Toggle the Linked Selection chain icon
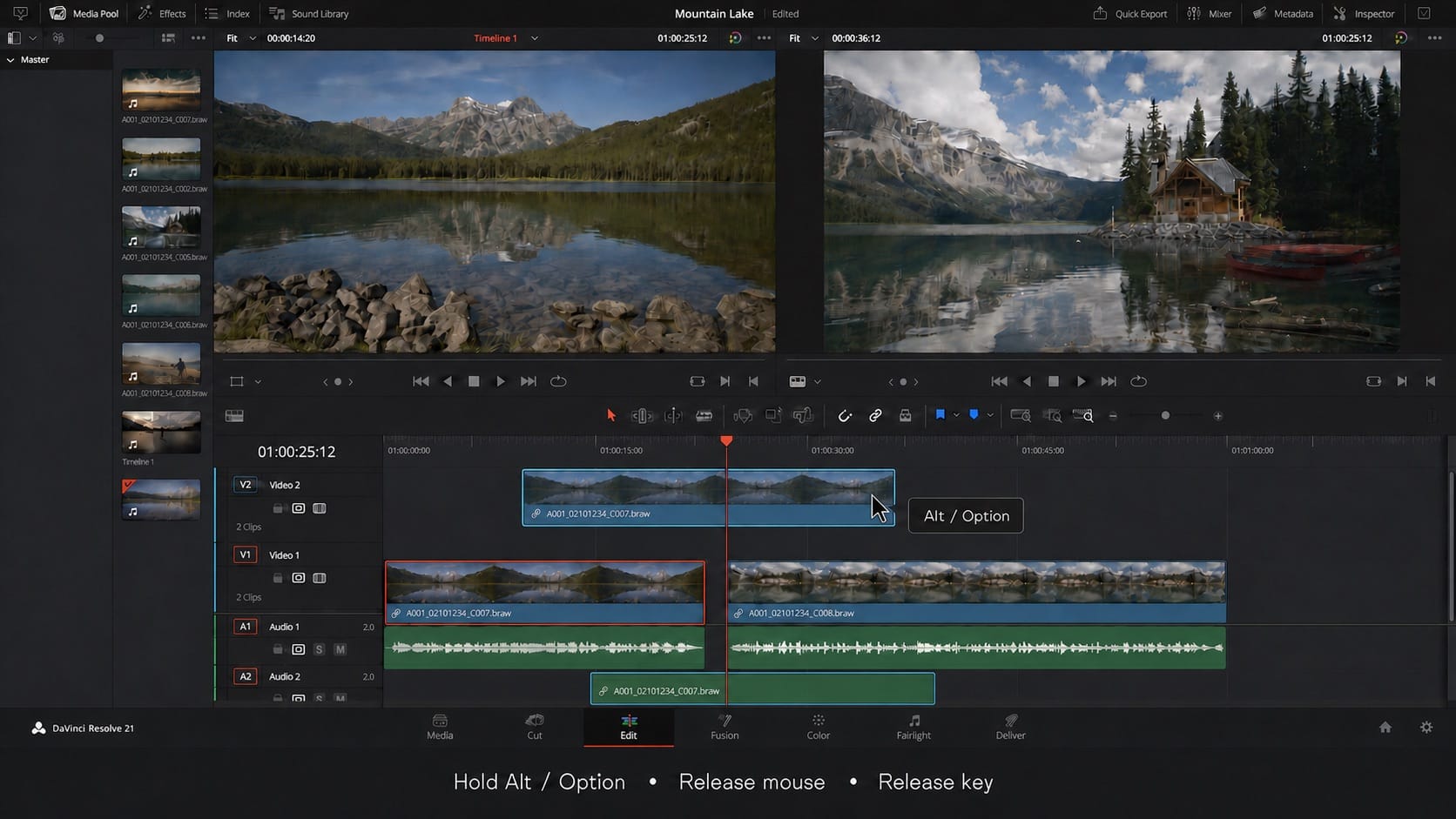Image resolution: width=1456 pixels, height=819 pixels. pyautogui.click(x=875, y=416)
